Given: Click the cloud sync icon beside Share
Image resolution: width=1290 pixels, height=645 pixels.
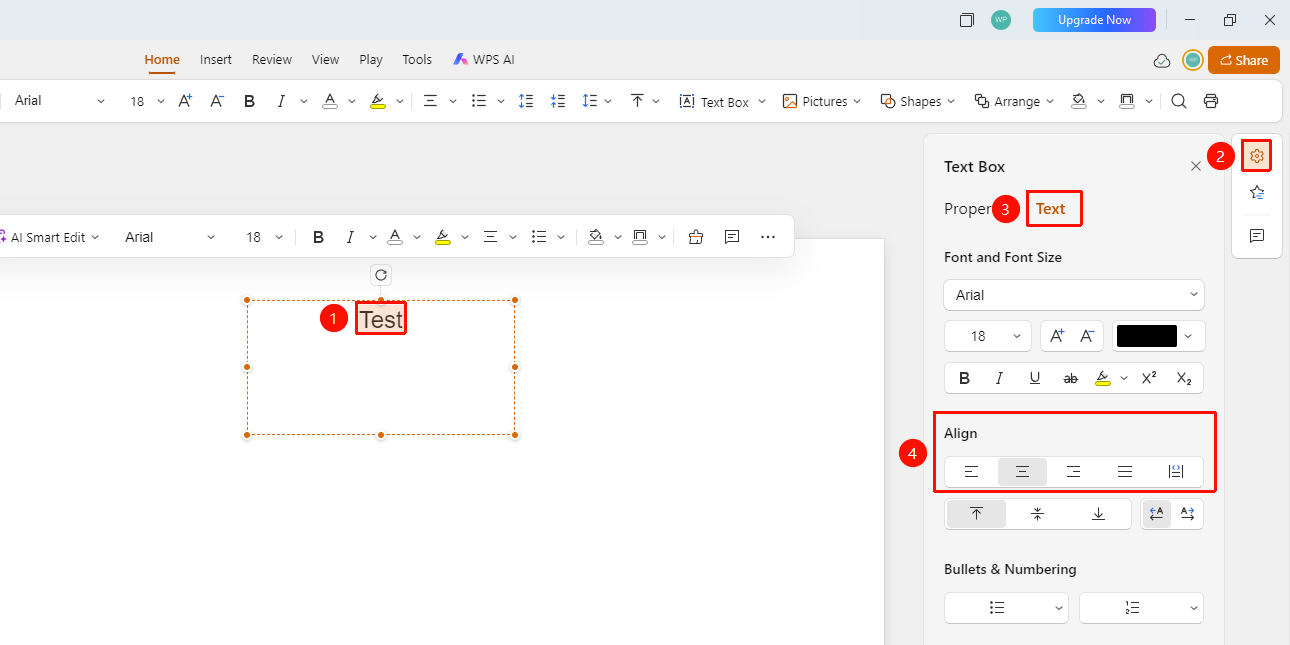Looking at the screenshot, I should pos(1162,61).
